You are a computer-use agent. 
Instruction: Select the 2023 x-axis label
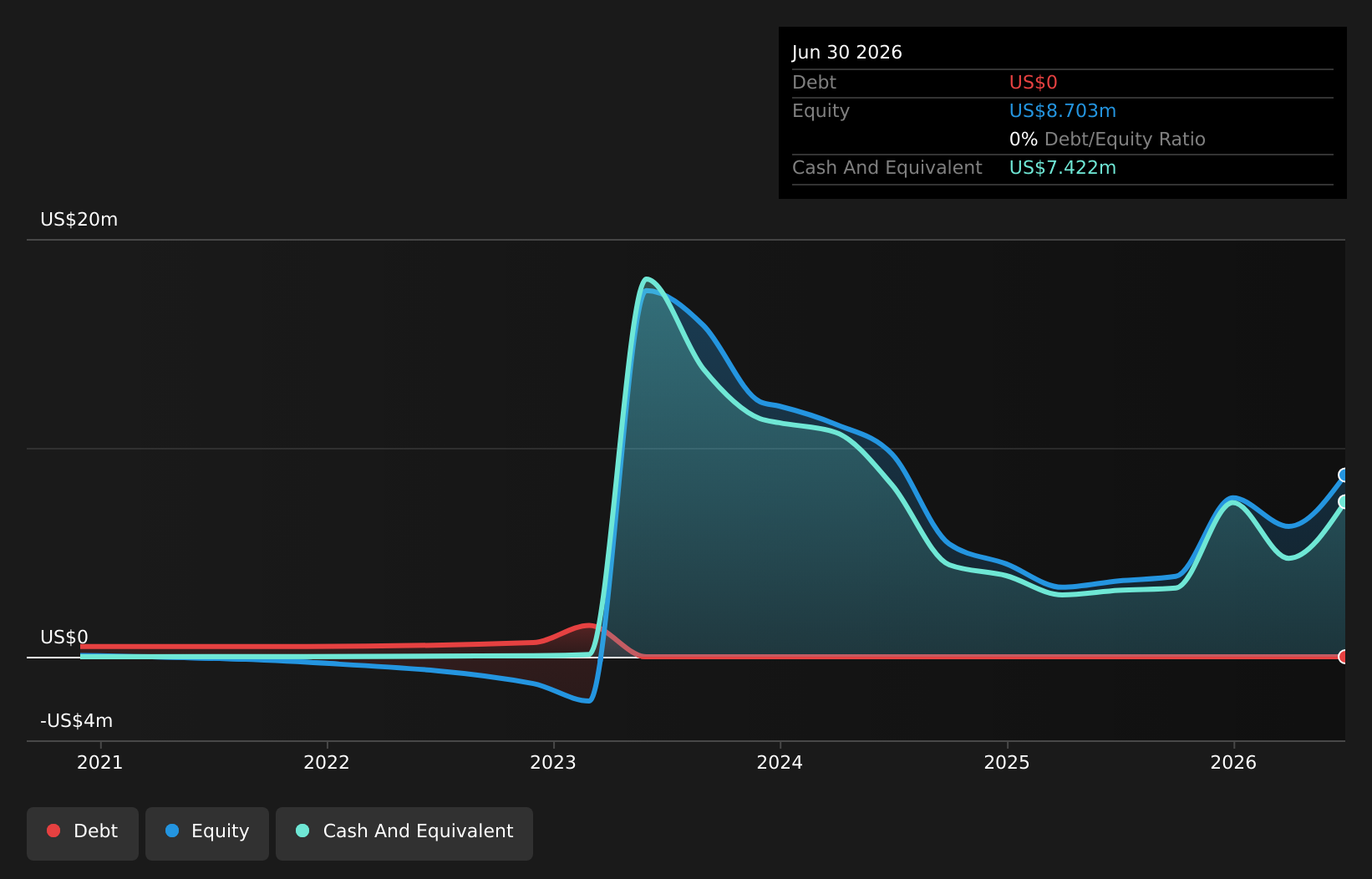pos(553,763)
